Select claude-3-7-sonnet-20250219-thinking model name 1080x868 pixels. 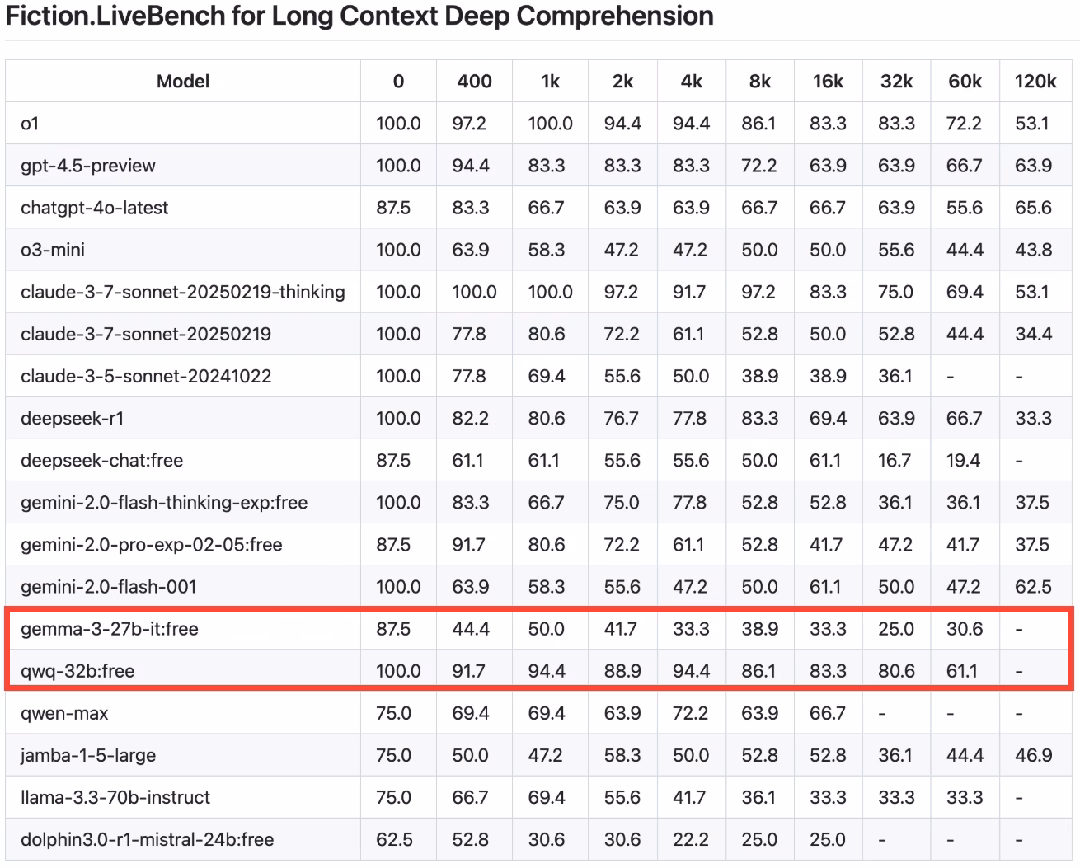(183, 292)
